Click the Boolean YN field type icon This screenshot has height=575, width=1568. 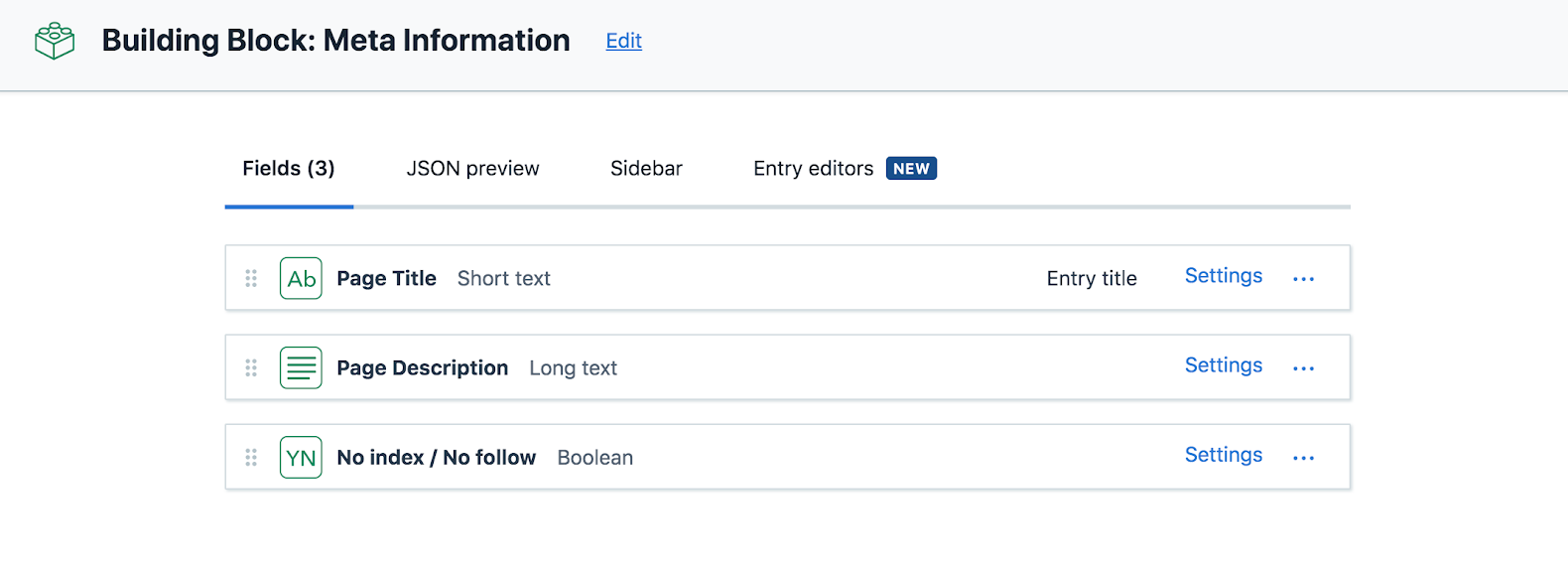coord(301,458)
